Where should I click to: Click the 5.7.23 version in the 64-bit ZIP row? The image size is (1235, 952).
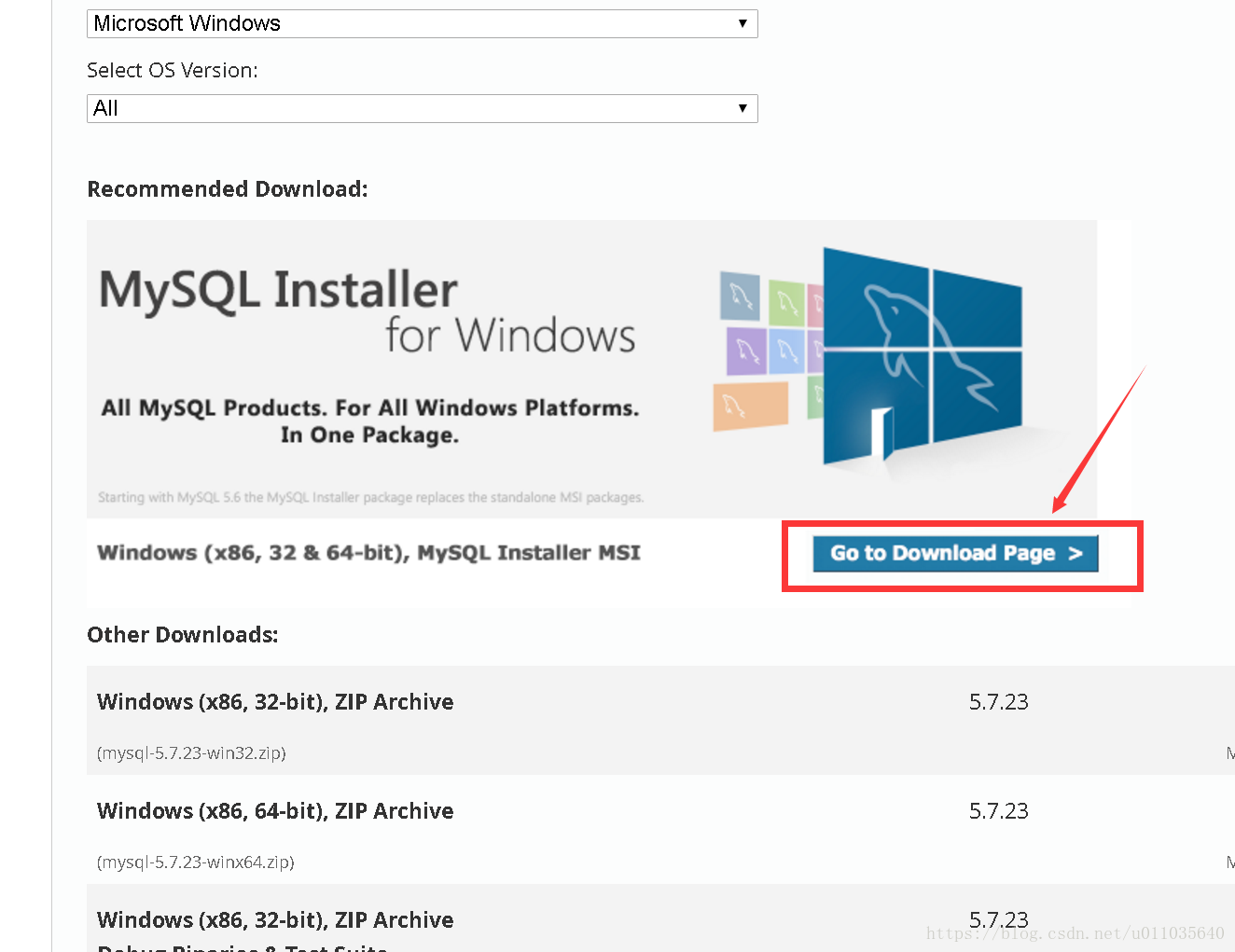(x=998, y=811)
